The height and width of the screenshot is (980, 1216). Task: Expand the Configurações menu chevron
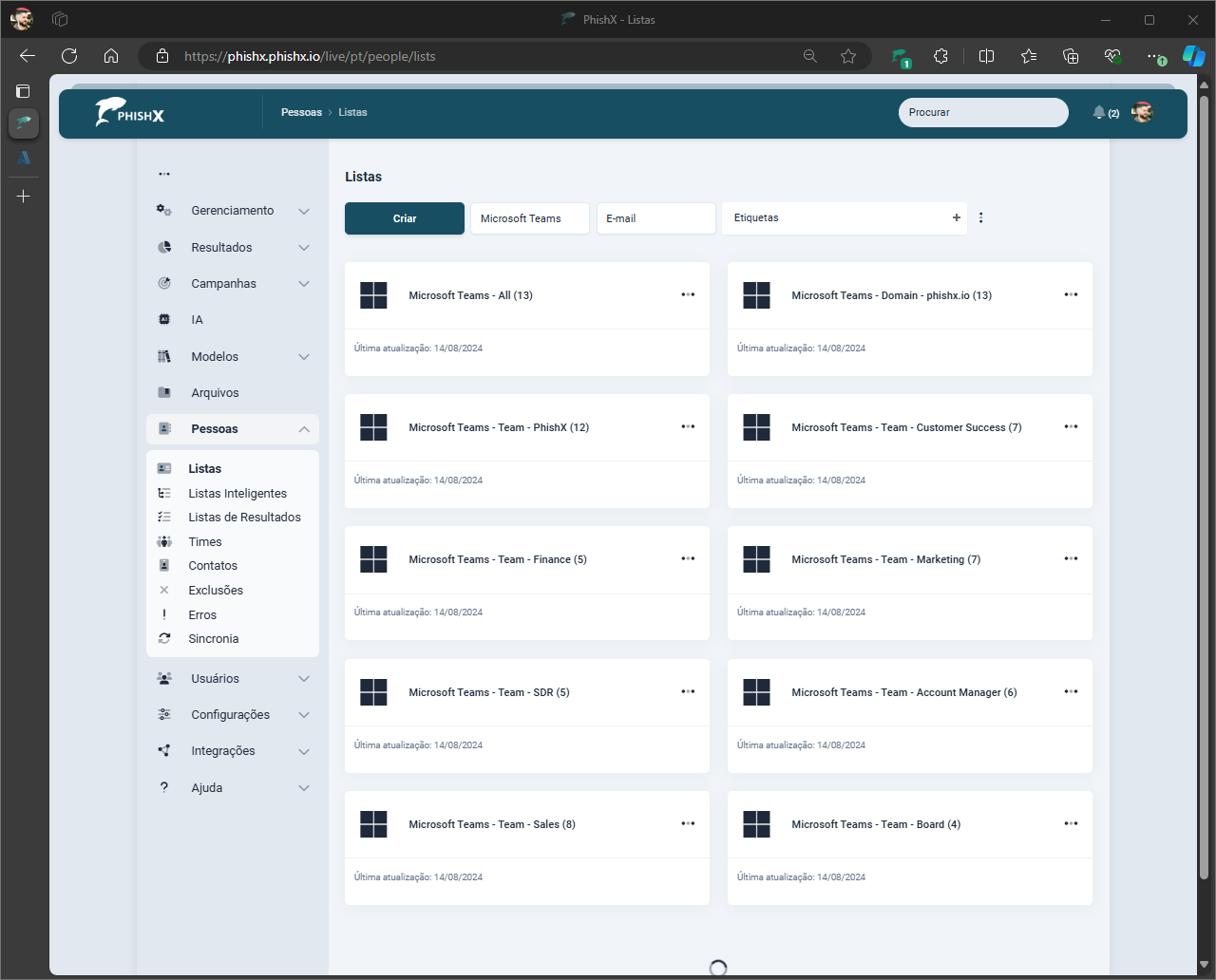tap(304, 715)
